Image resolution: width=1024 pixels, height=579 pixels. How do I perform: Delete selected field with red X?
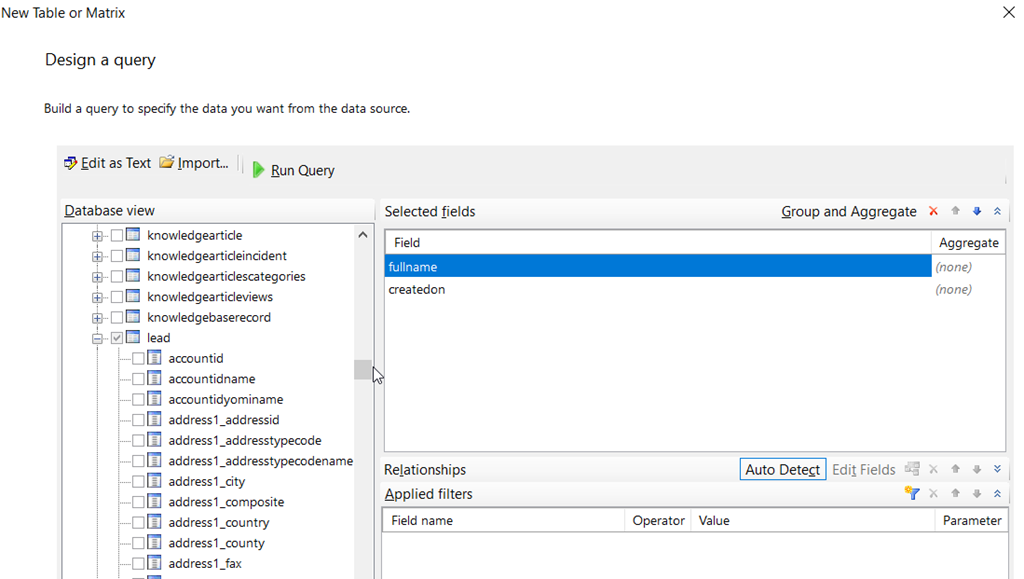point(933,211)
